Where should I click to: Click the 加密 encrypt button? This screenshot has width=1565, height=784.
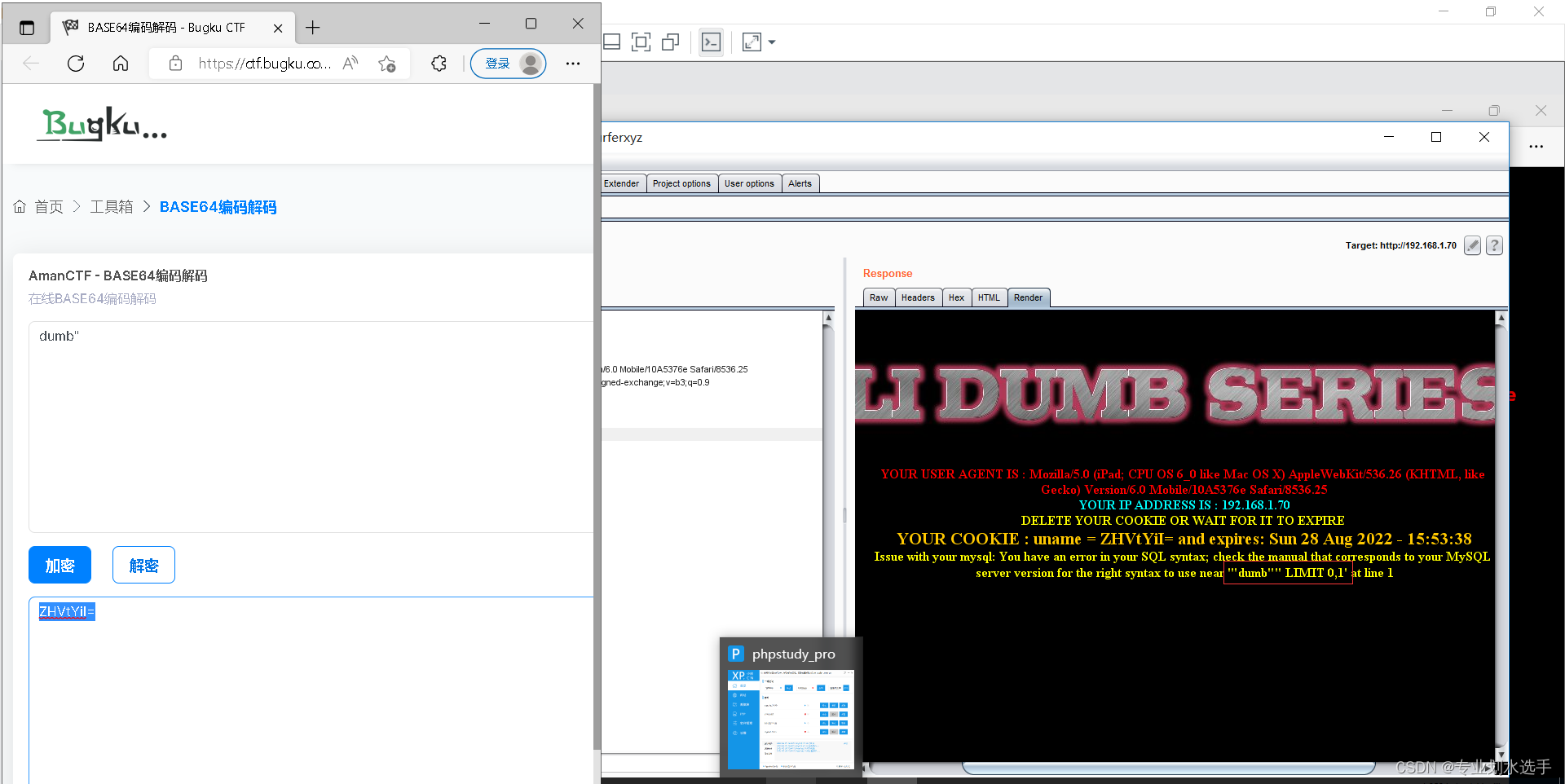tap(60, 565)
